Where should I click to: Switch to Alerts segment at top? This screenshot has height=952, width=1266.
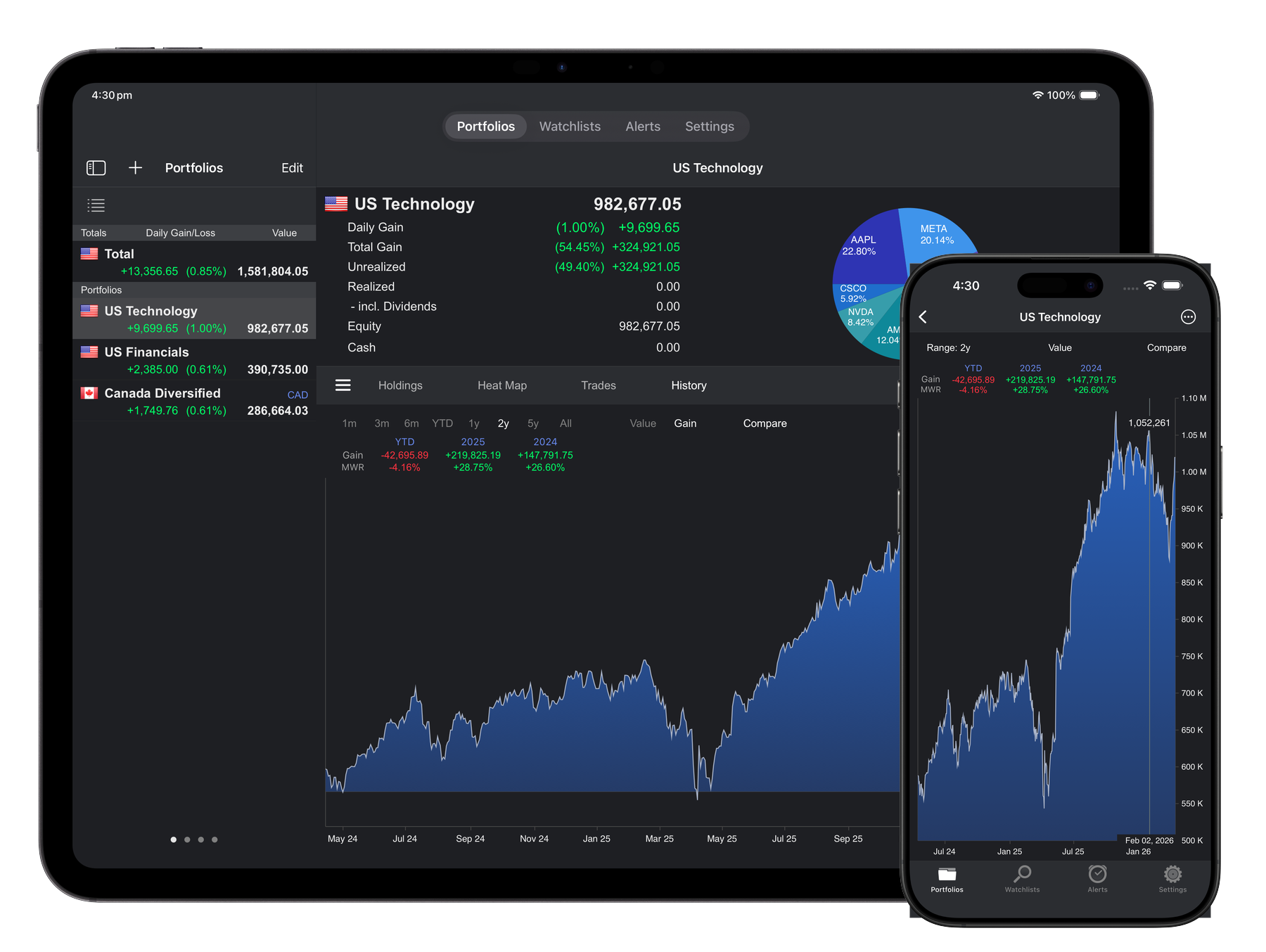coord(643,127)
